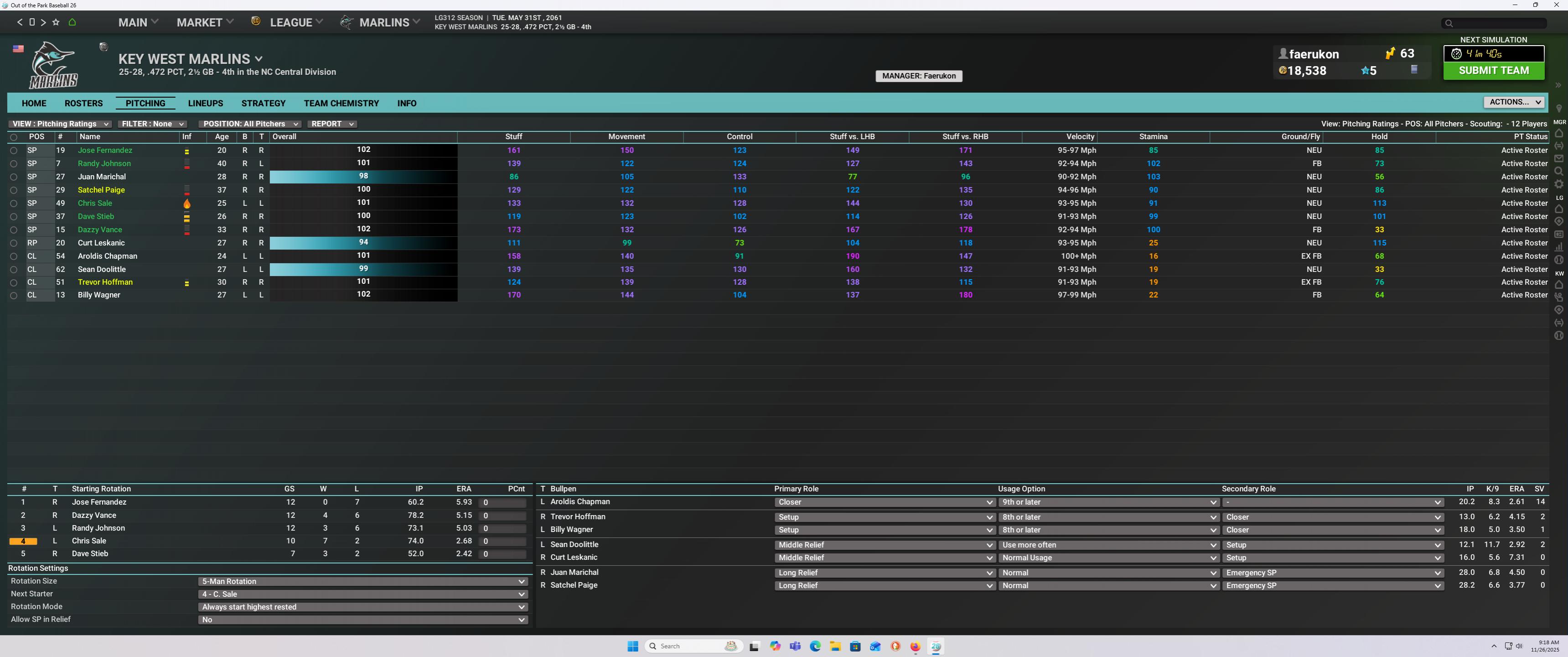This screenshot has height=657, width=1568.
Task: Open the mail envelope in the sidebar
Action: tap(1558, 158)
